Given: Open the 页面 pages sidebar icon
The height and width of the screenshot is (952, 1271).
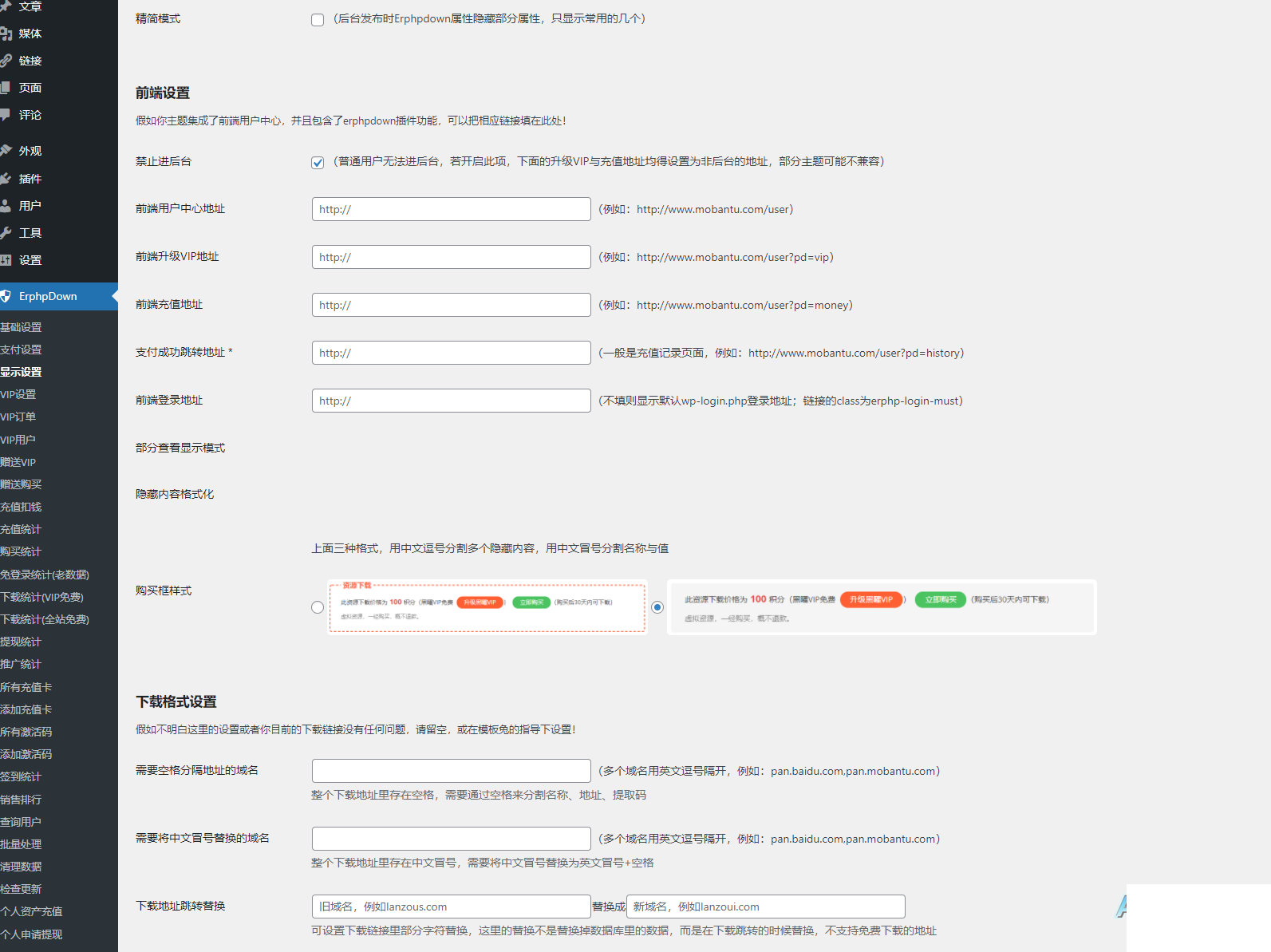Looking at the screenshot, I should click(6, 88).
